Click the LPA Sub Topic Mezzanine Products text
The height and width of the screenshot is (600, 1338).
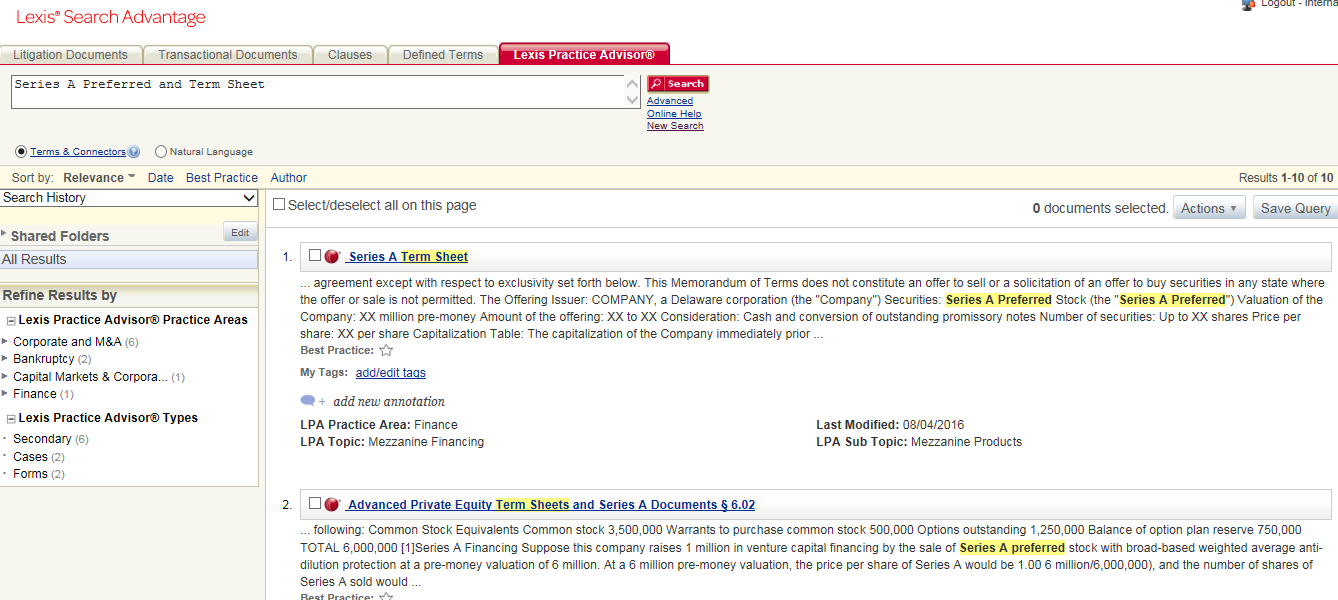coord(919,442)
